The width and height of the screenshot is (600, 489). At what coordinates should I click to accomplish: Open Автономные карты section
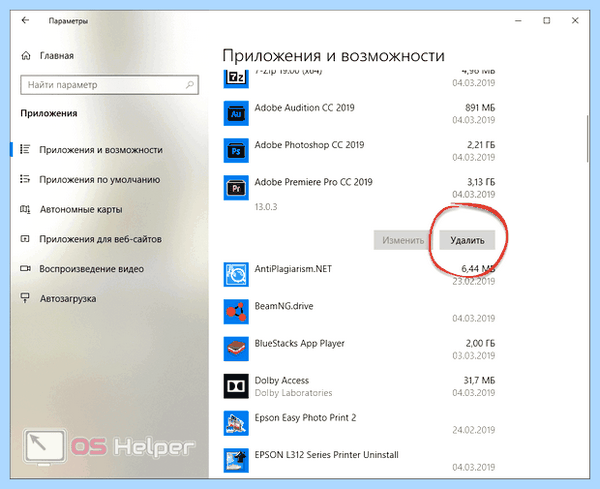click(71, 209)
